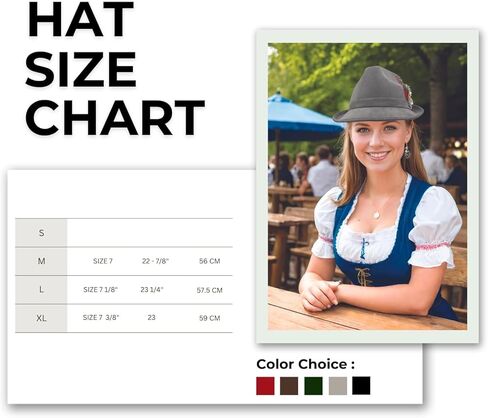488x418 pixels.
Task: Select the M size row label
Action: [x=41, y=261]
